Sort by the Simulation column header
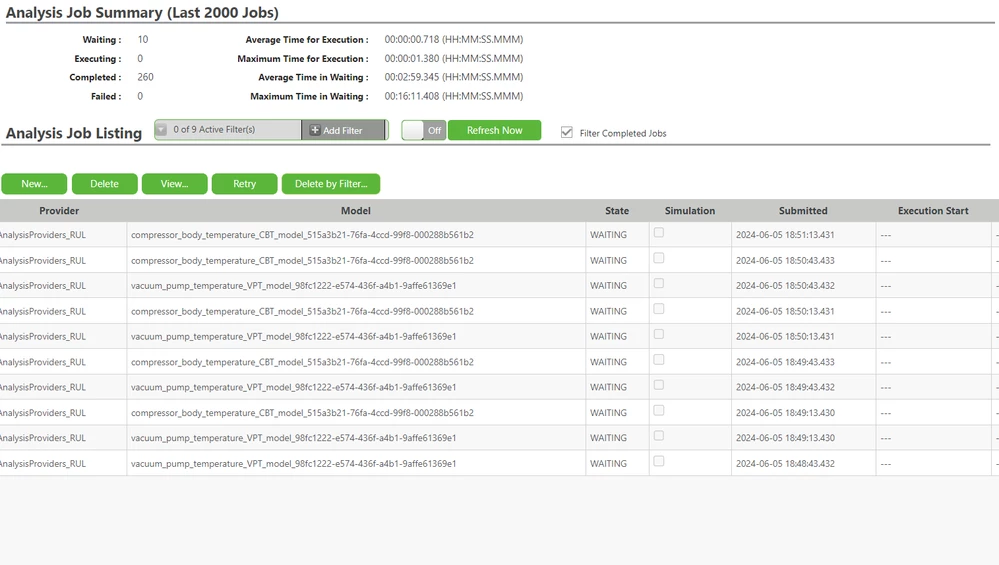Image resolution: width=999 pixels, height=565 pixels. [x=690, y=211]
